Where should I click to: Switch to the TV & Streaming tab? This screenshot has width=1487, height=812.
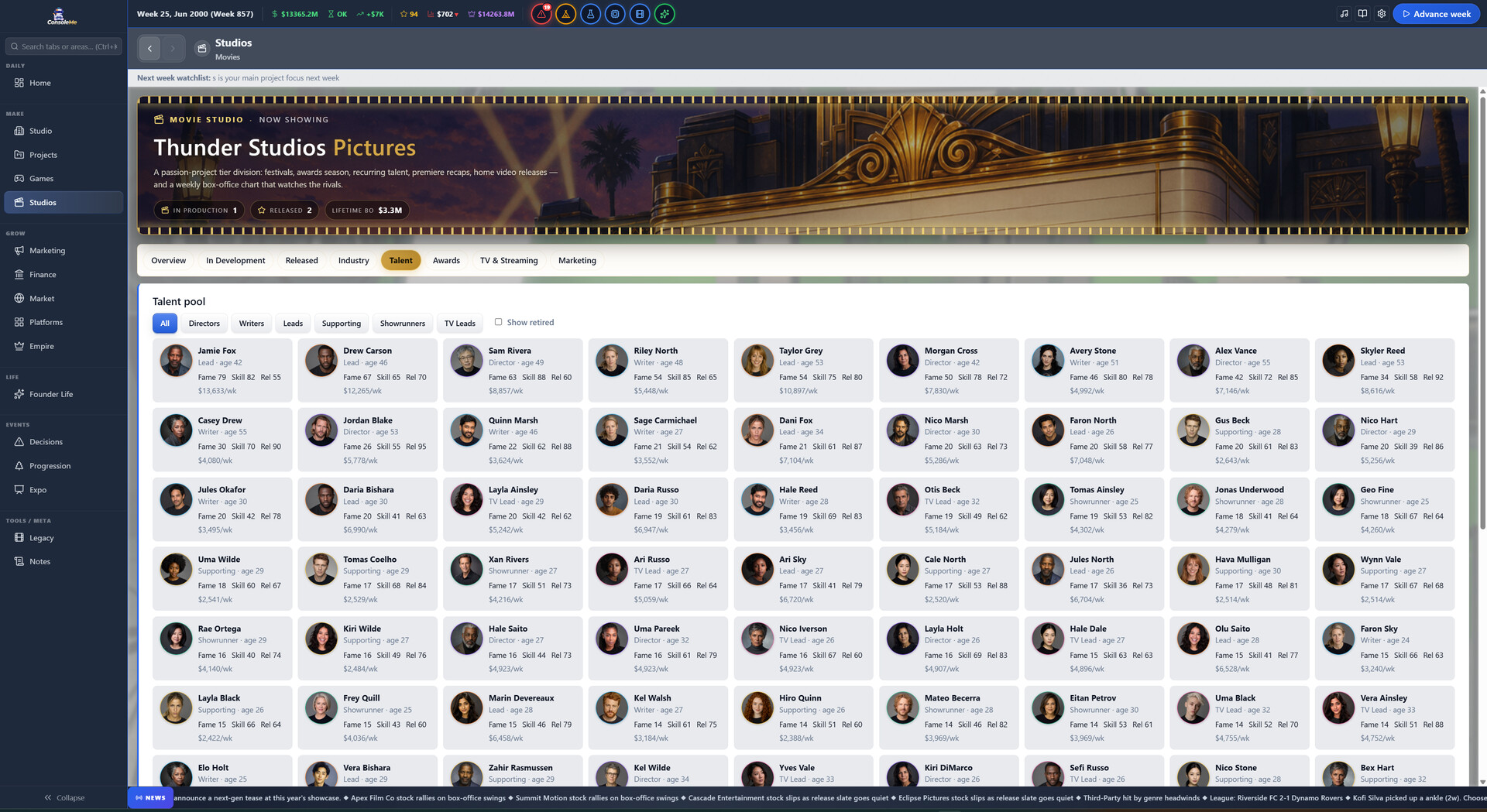click(x=509, y=261)
